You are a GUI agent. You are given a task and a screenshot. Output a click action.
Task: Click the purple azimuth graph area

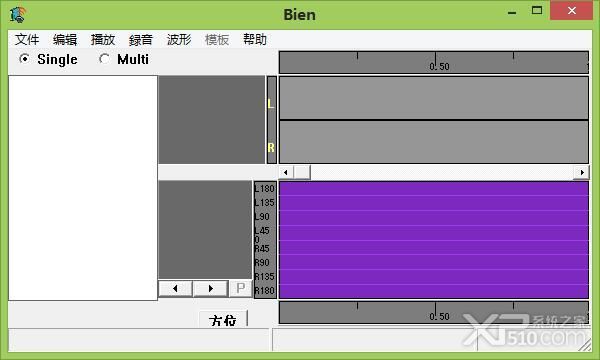[434, 240]
